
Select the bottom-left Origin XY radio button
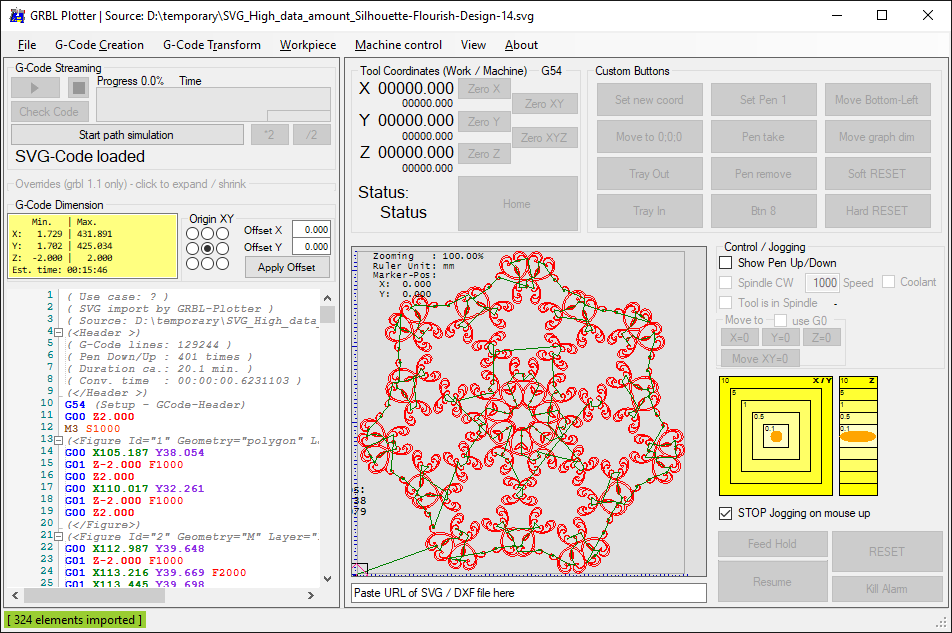click(x=192, y=263)
